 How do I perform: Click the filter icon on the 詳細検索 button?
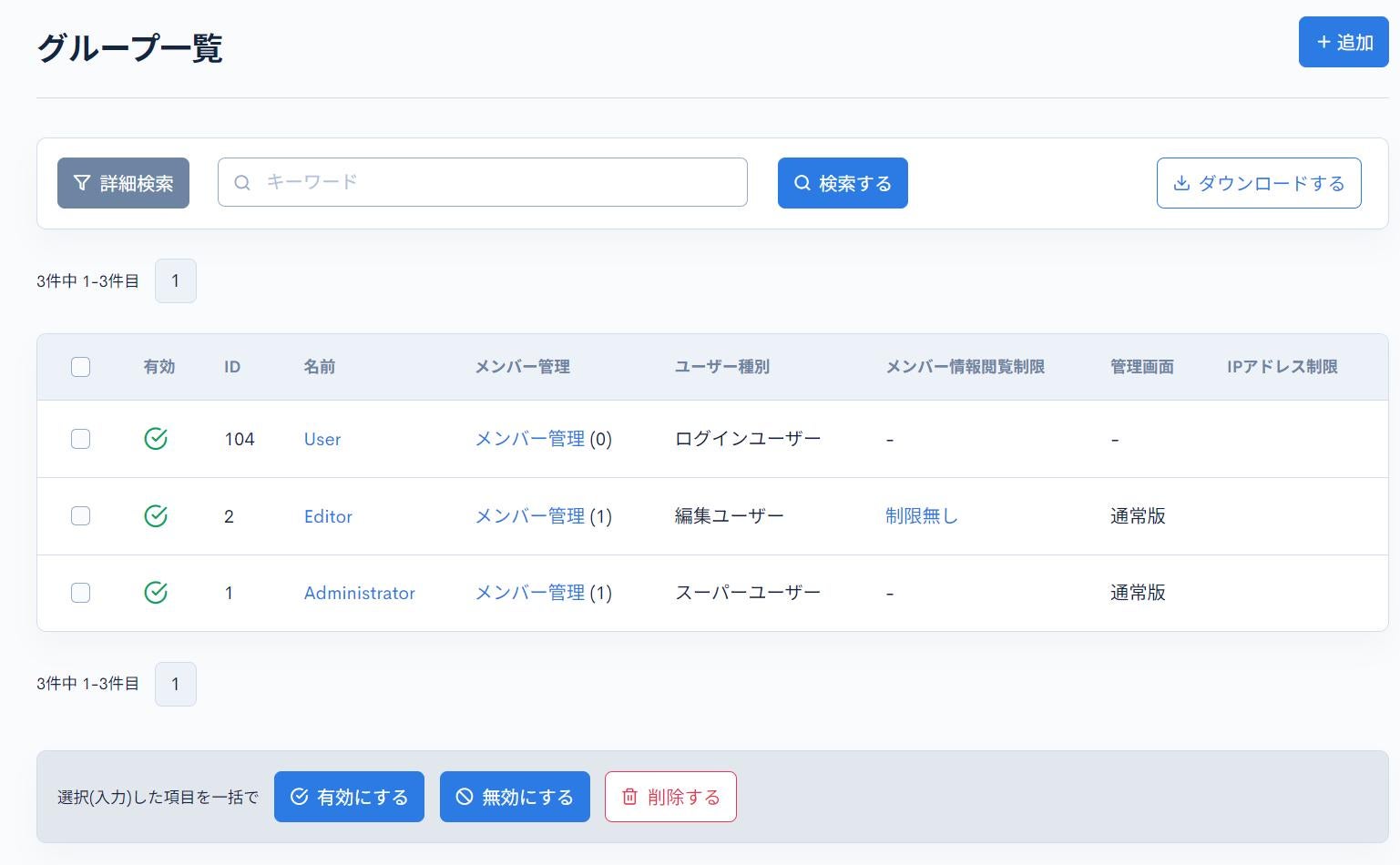click(81, 182)
